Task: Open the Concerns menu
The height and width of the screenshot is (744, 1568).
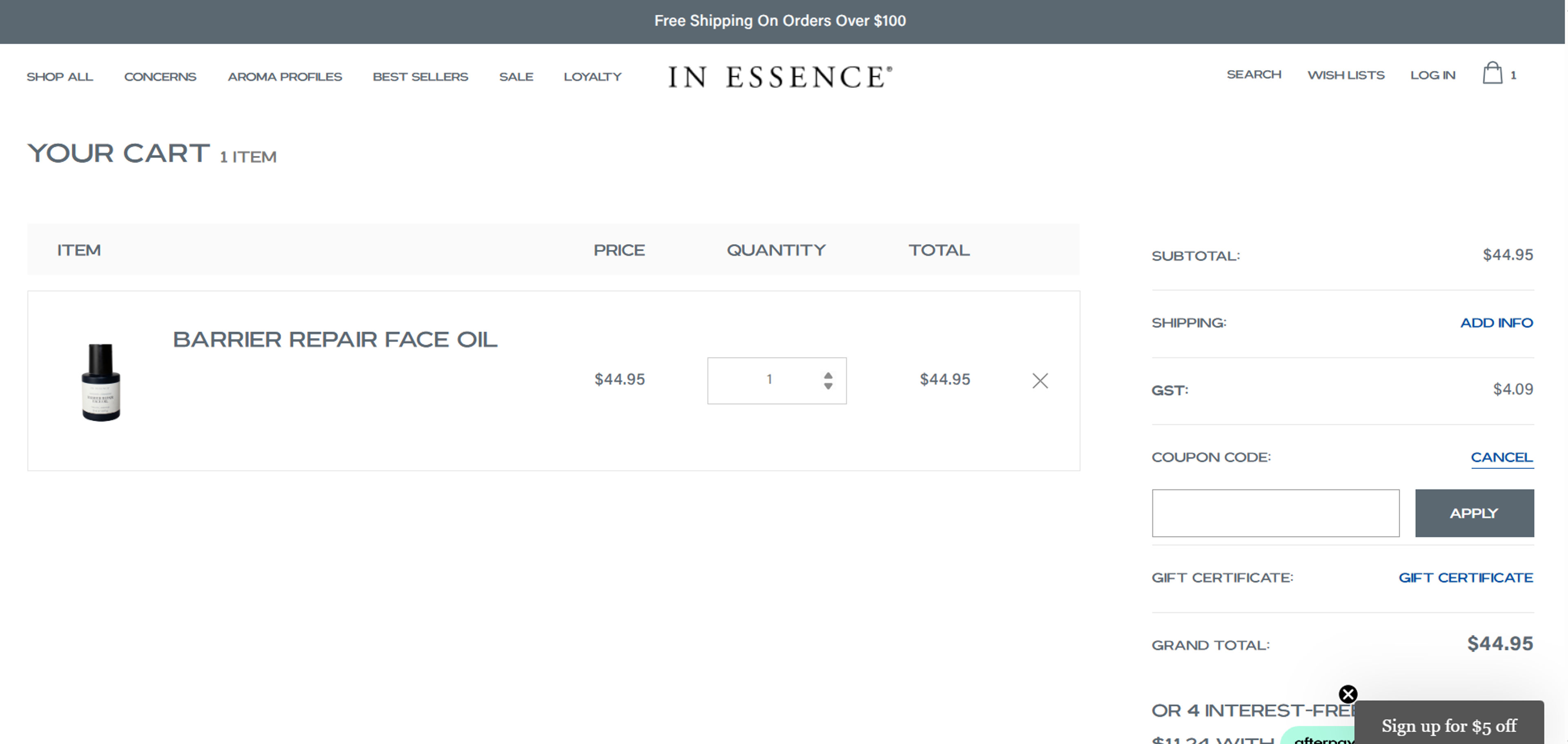Action: tap(160, 77)
